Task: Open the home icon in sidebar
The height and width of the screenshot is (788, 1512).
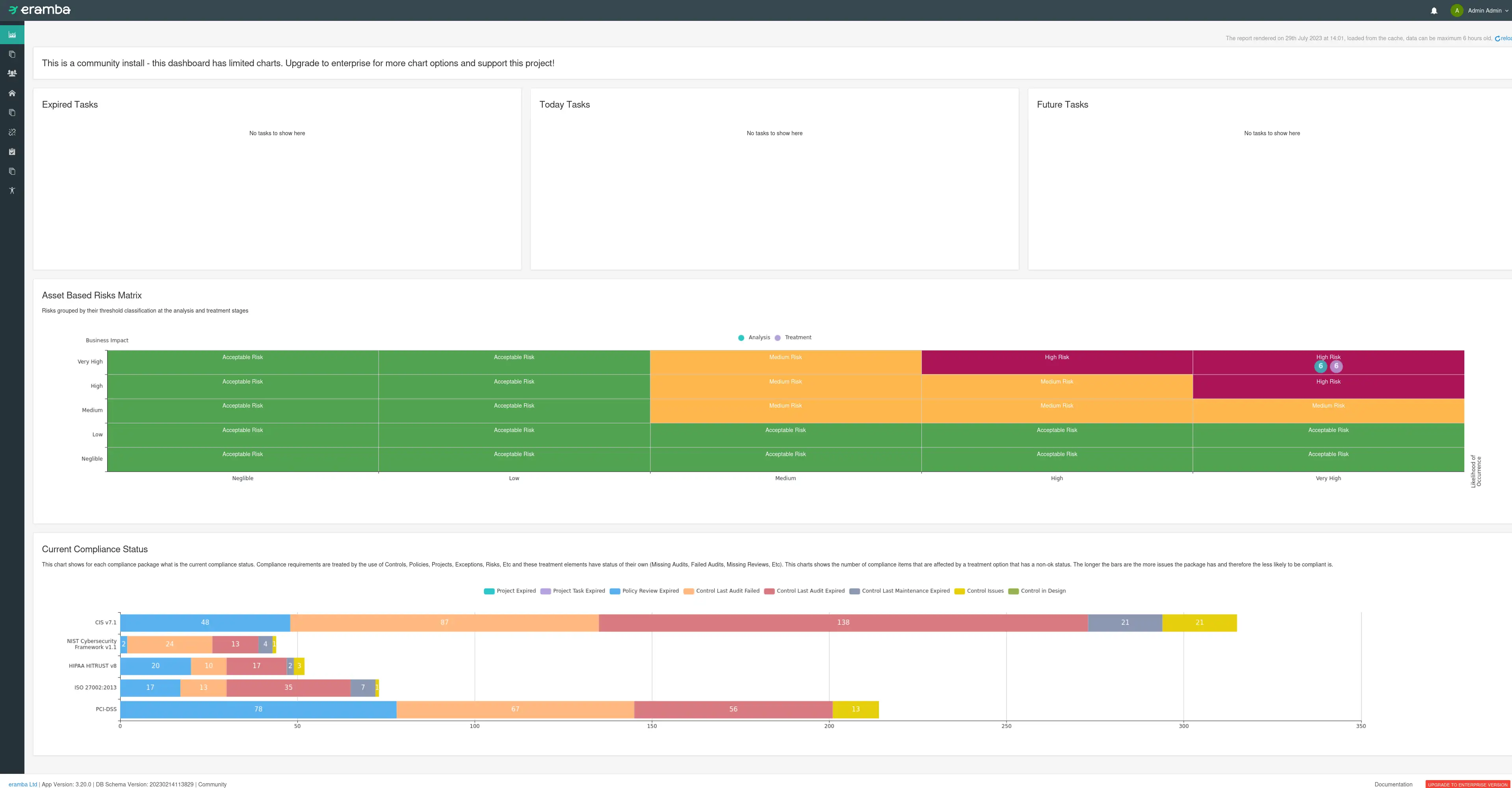Action: pos(12,93)
